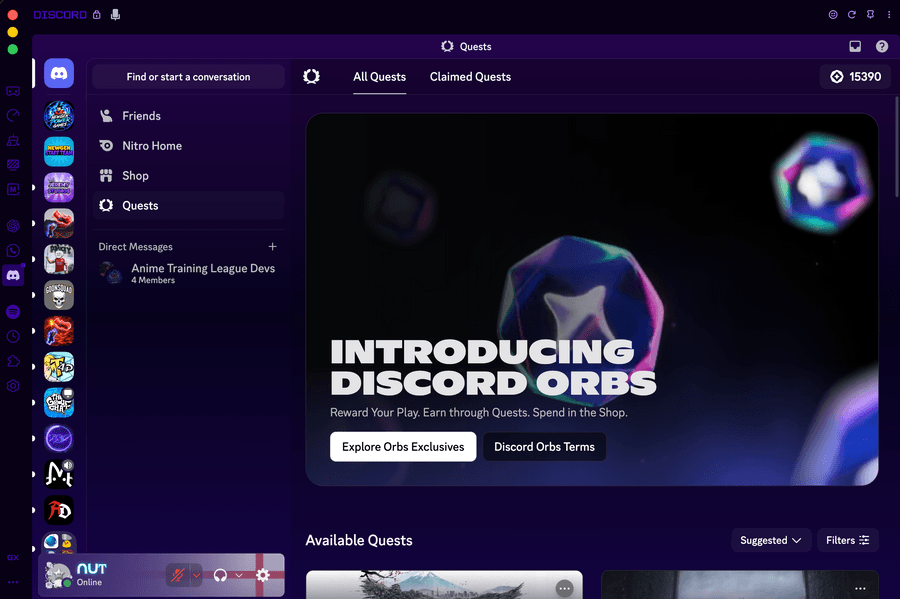The width and height of the screenshot is (900, 599).
Task: Open the WhatsApp sidebar messenger
Action: [x=13, y=251]
